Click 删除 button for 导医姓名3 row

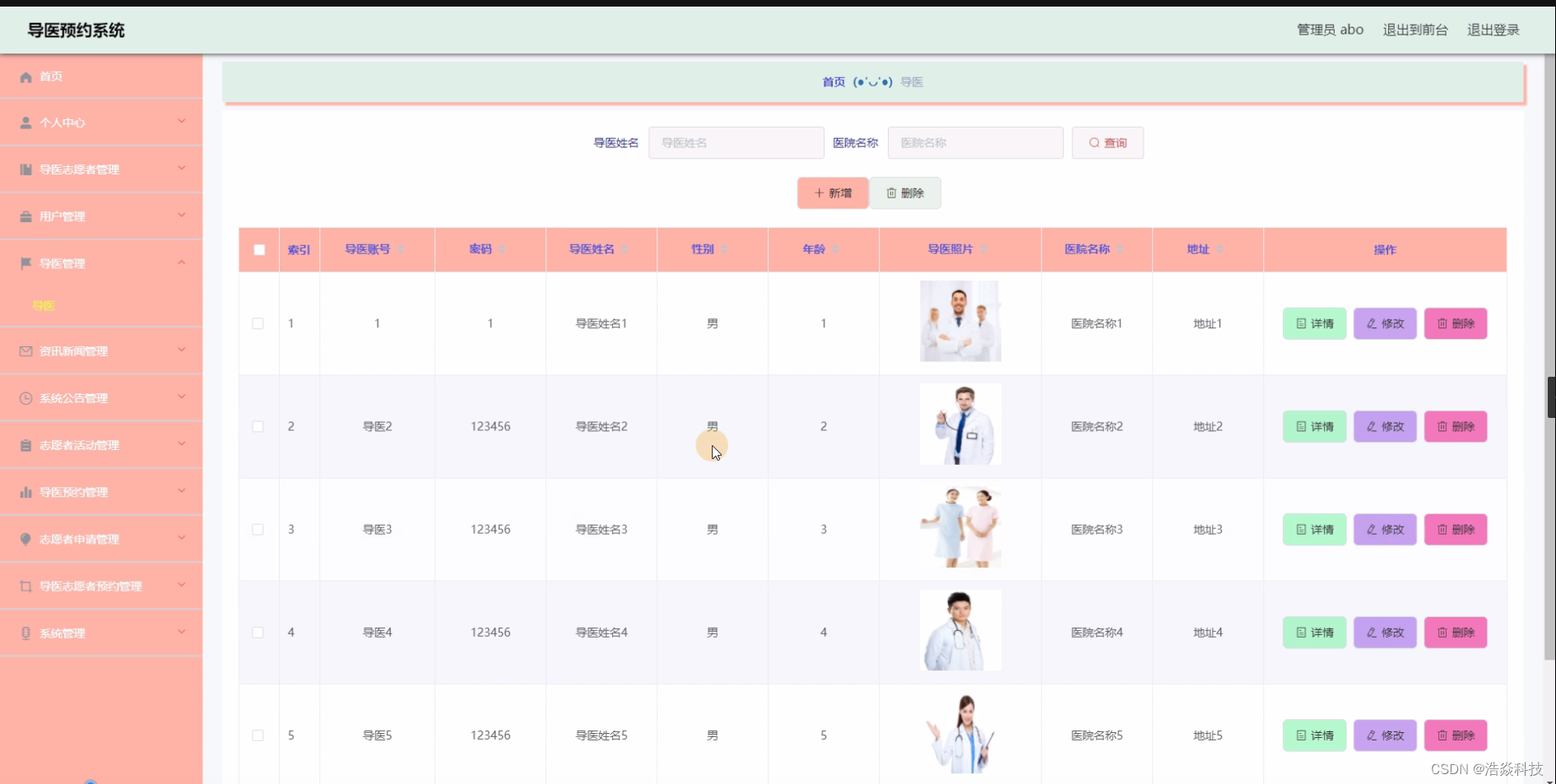click(x=1456, y=529)
